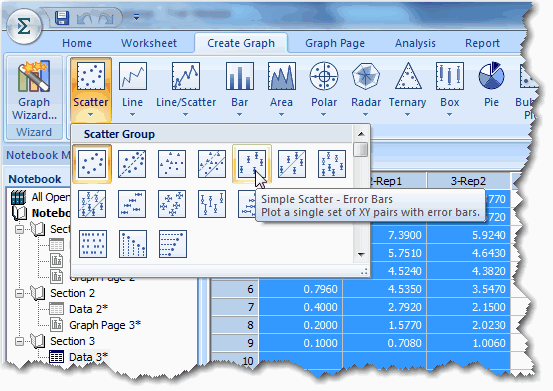Click the cell containing 0.2000
The height and width of the screenshot is (391, 553).
tap(301, 325)
